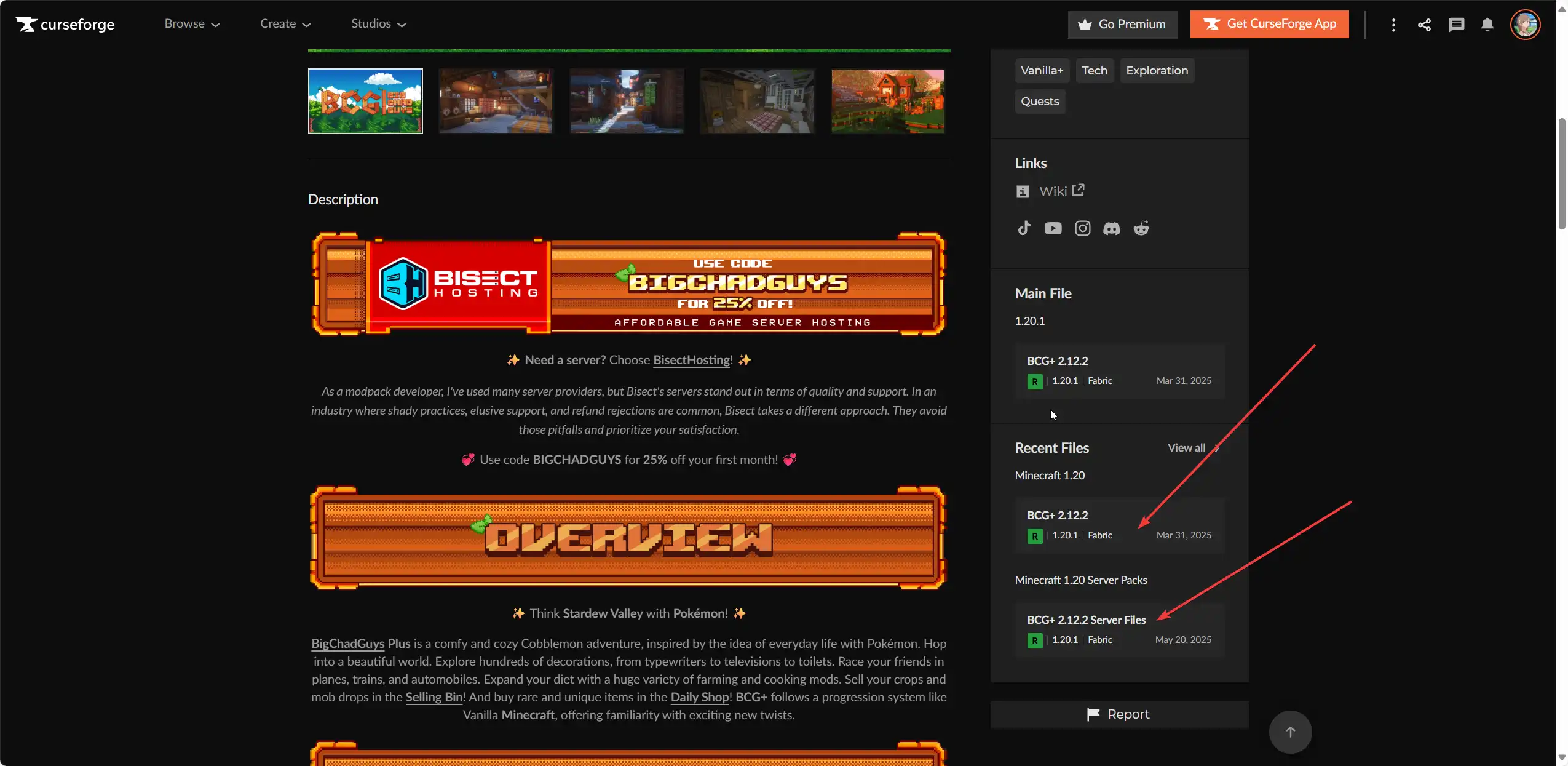Click the Wiki info icon

click(1023, 191)
